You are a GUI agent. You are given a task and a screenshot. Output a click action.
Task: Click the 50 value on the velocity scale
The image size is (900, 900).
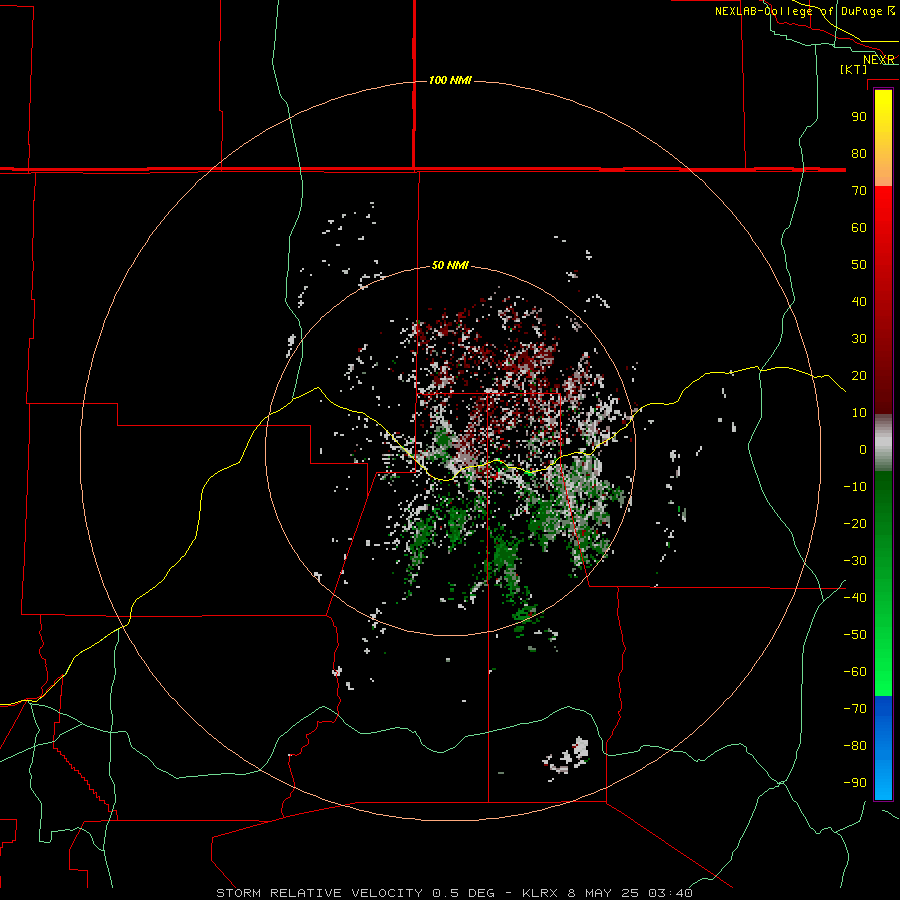859,265
